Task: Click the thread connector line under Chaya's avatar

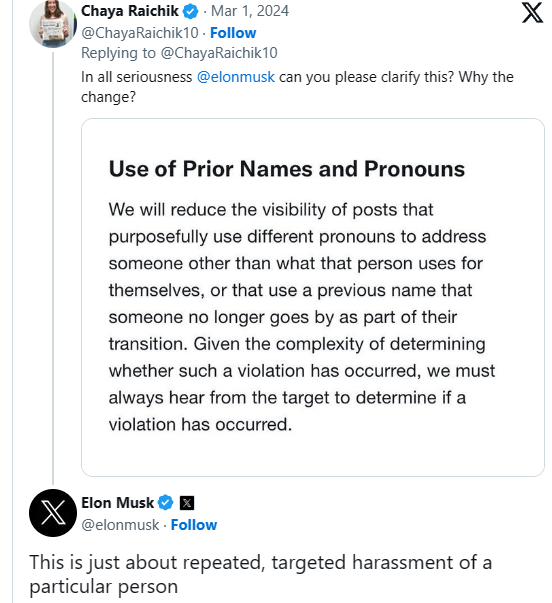Action: click(53, 268)
